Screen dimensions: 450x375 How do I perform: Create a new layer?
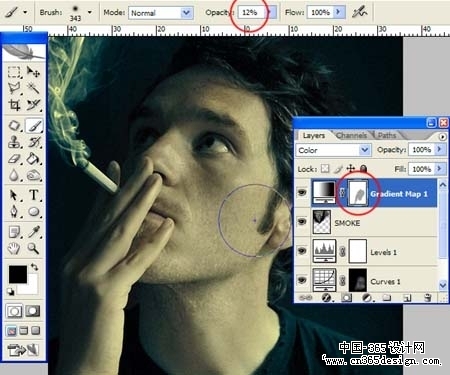[407, 297]
